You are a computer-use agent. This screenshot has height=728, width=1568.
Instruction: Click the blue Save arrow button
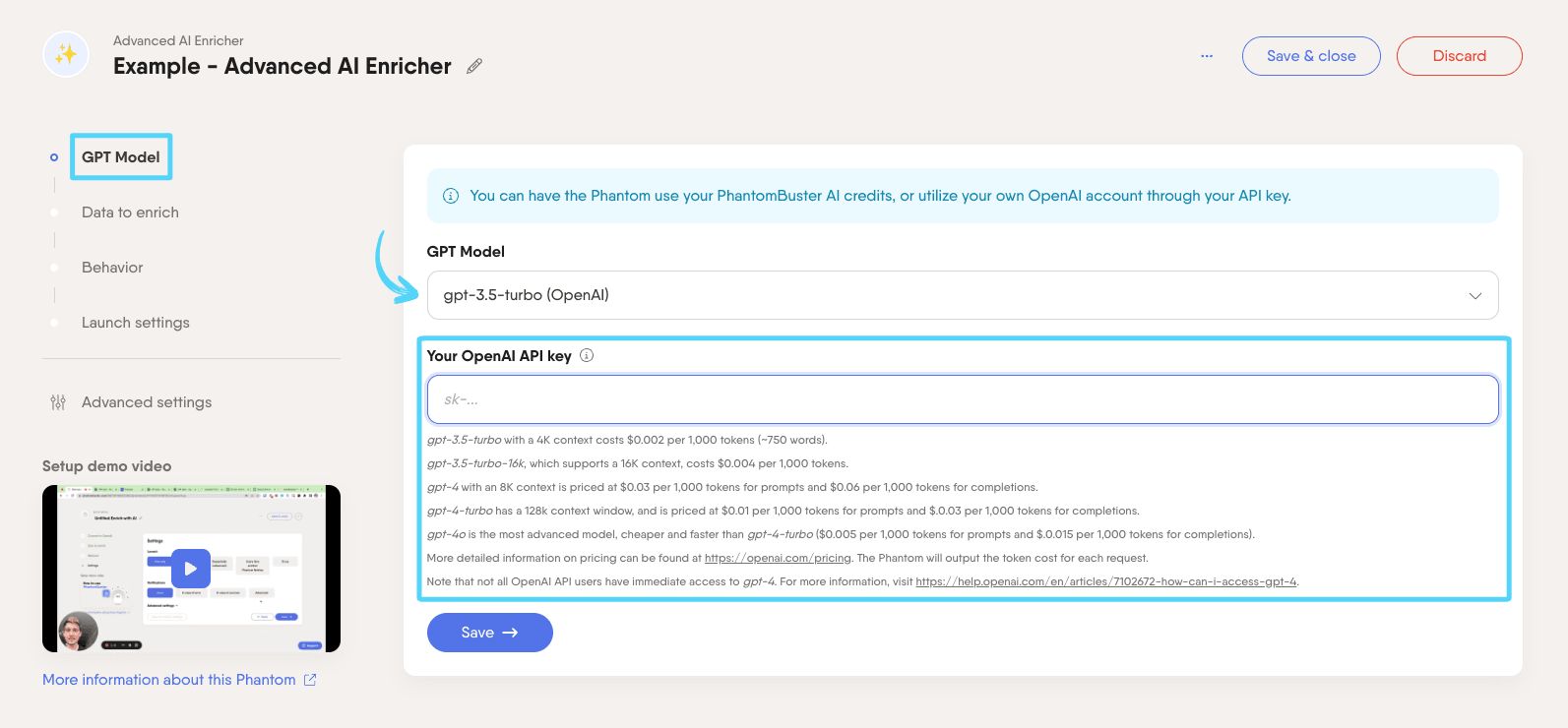[x=490, y=633]
